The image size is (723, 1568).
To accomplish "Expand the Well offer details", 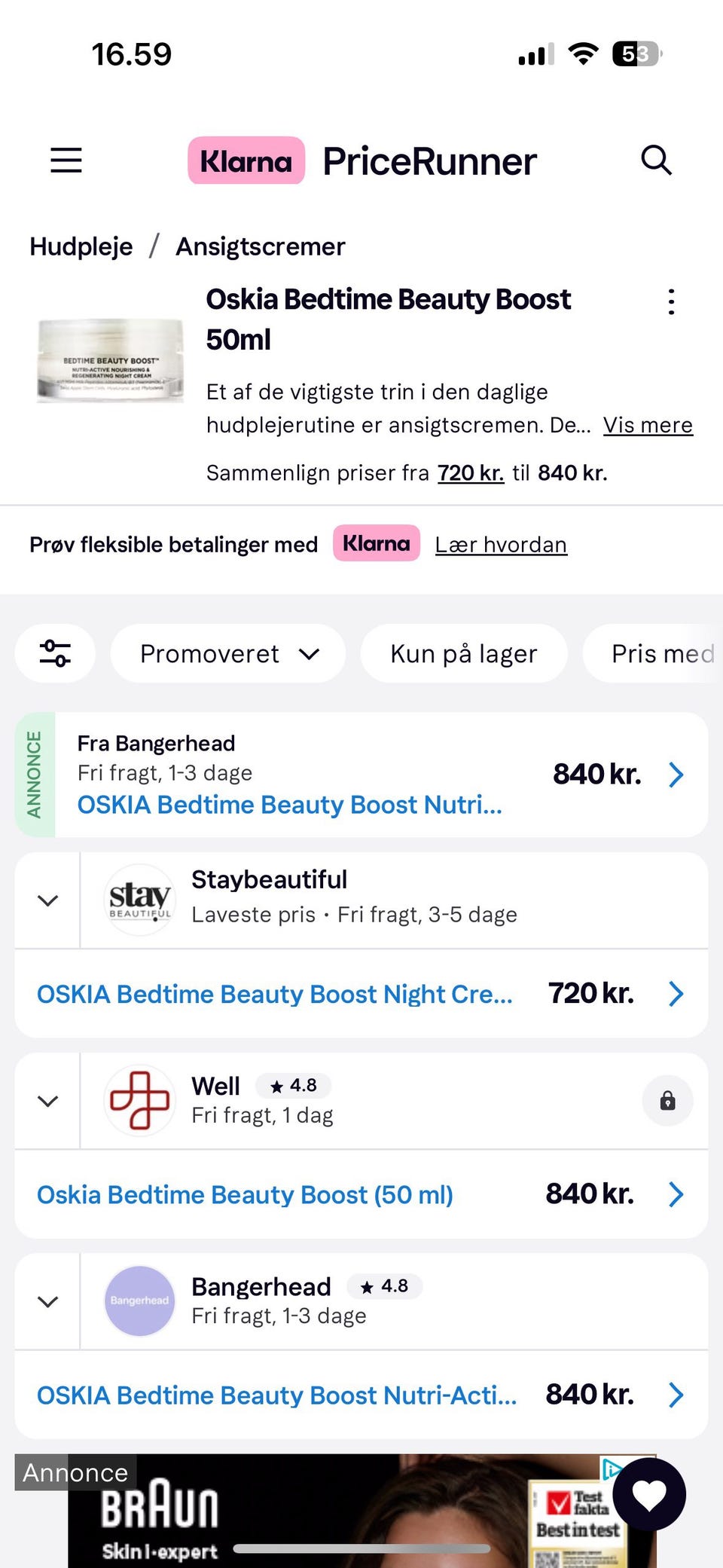I will click(47, 1101).
